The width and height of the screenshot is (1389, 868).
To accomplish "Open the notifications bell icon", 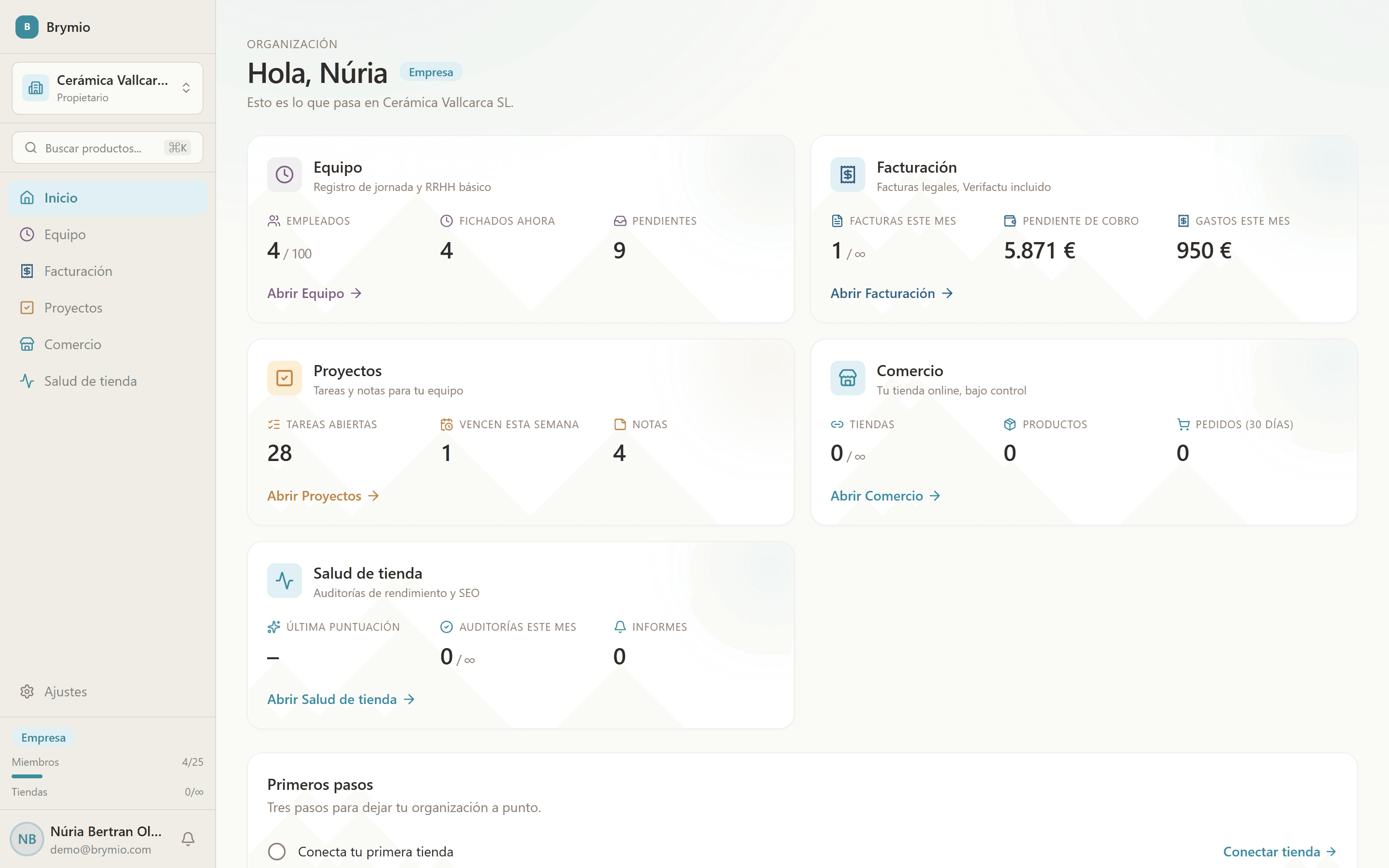I will tap(188, 839).
